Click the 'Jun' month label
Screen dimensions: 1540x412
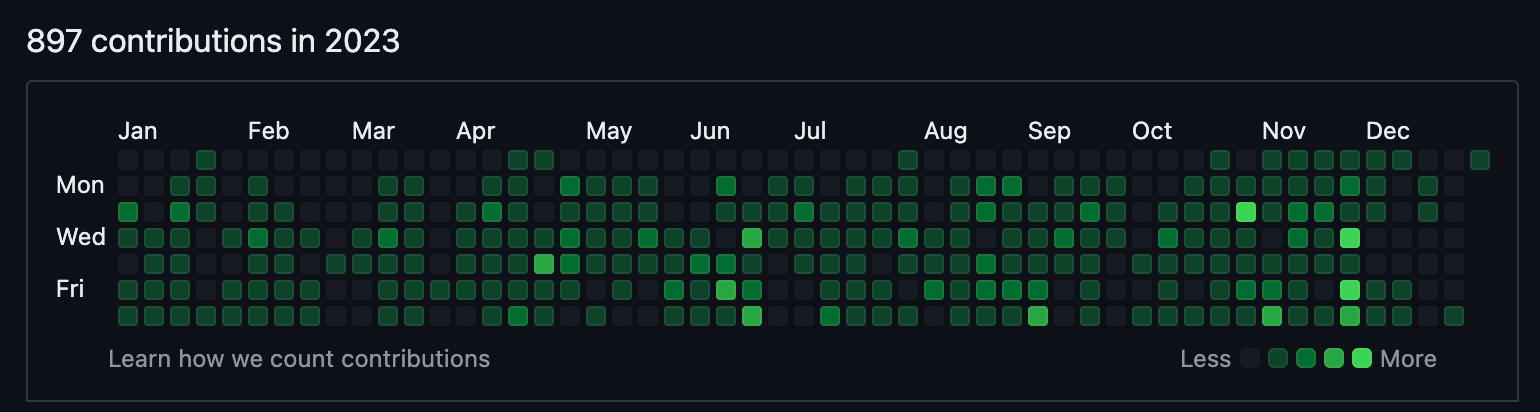point(710,131)
